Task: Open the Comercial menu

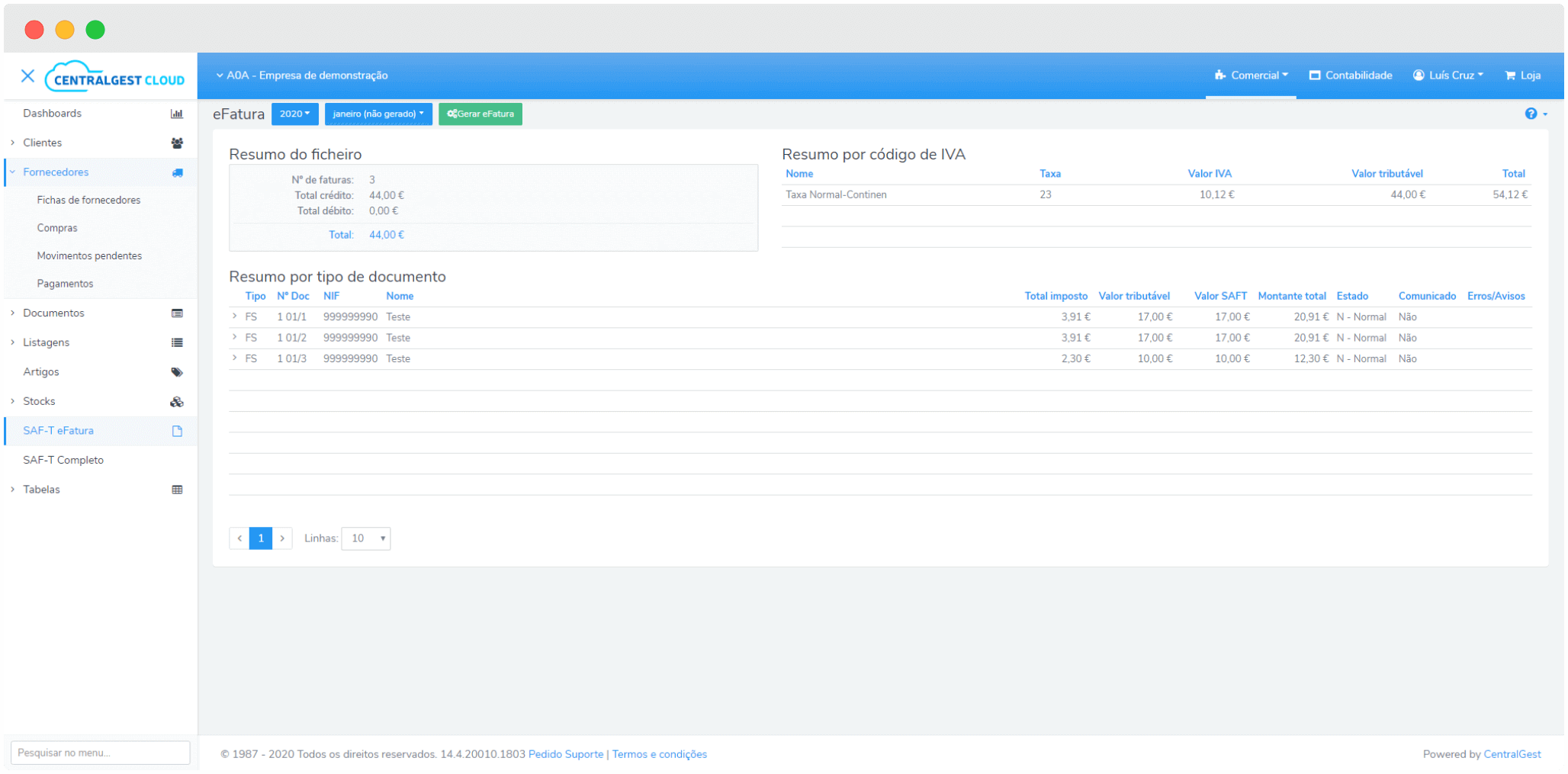Action: 1251,75
